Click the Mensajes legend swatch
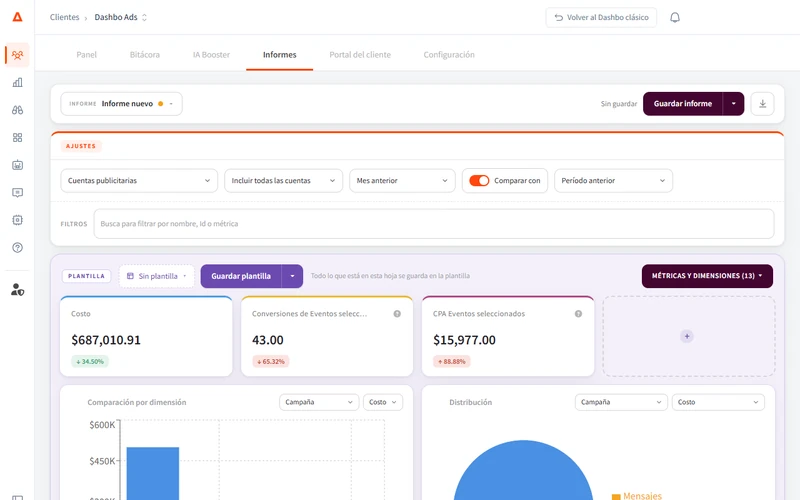Image resolution: width=800 pixels, height=500 pixels. pos(616,496)
